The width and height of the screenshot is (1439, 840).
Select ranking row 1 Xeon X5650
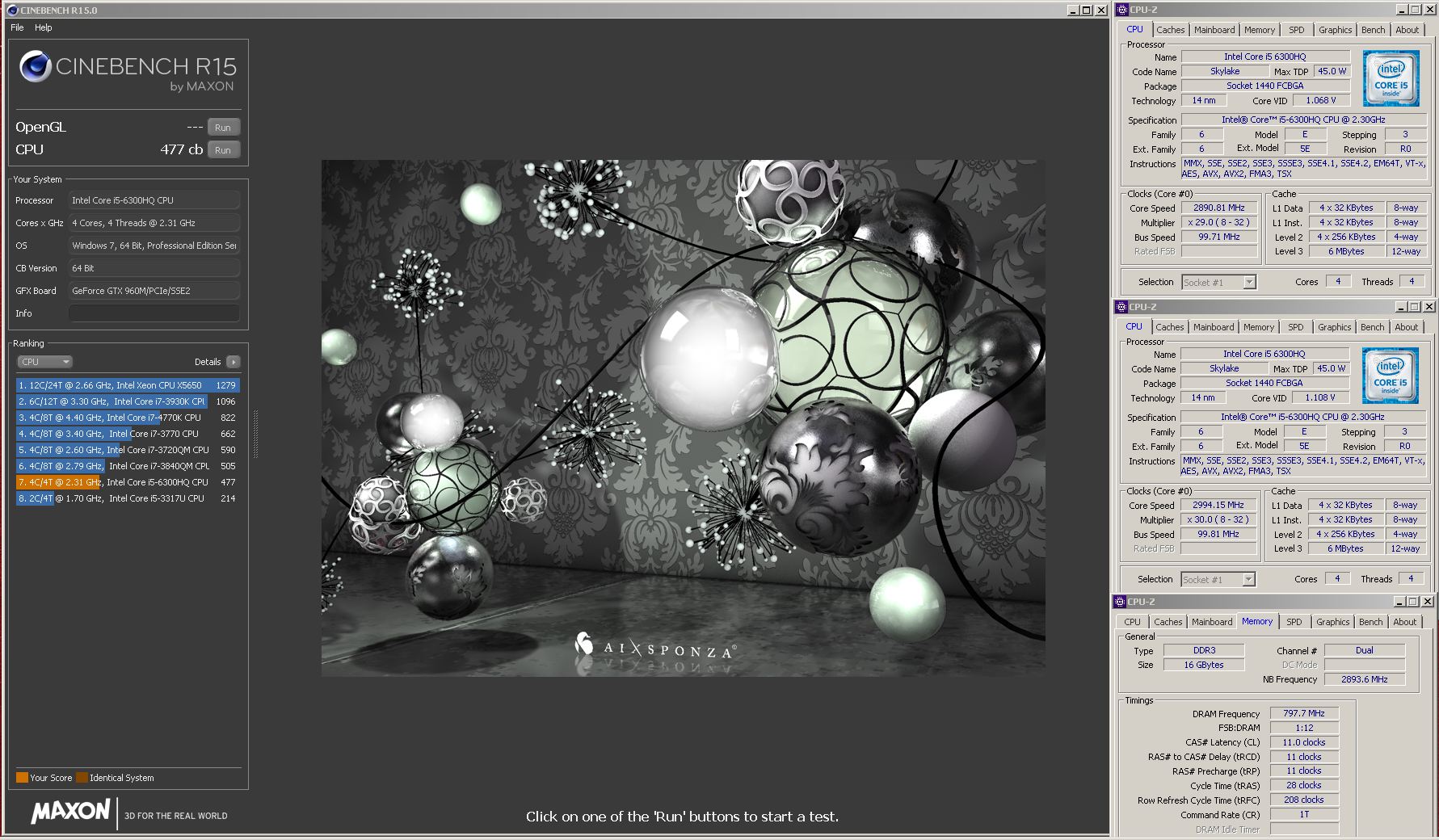[x=128, y=385]
